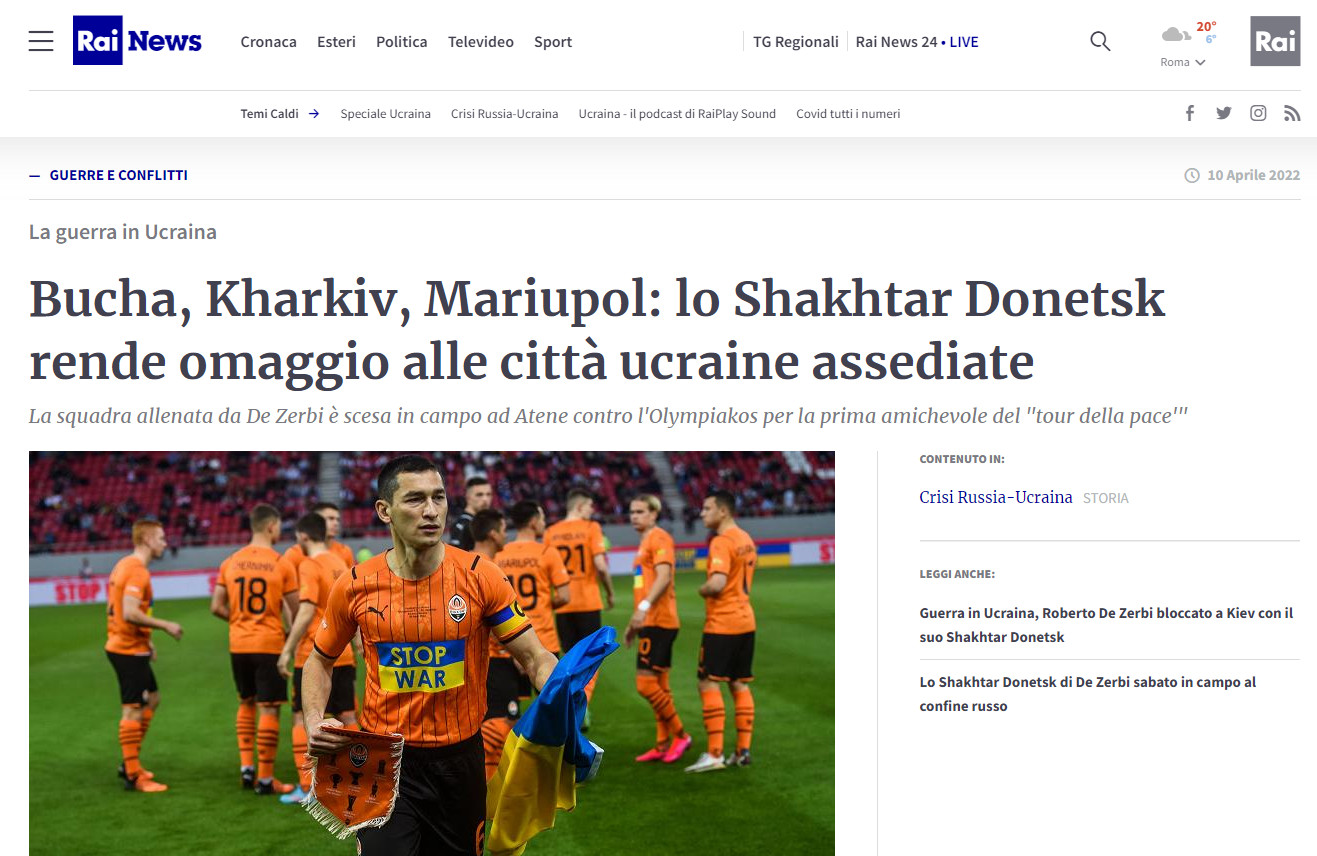This screenshot has height=856, width=1317.
Task: Watch Rai News 24 LIVE
Action: click(917, 42)
